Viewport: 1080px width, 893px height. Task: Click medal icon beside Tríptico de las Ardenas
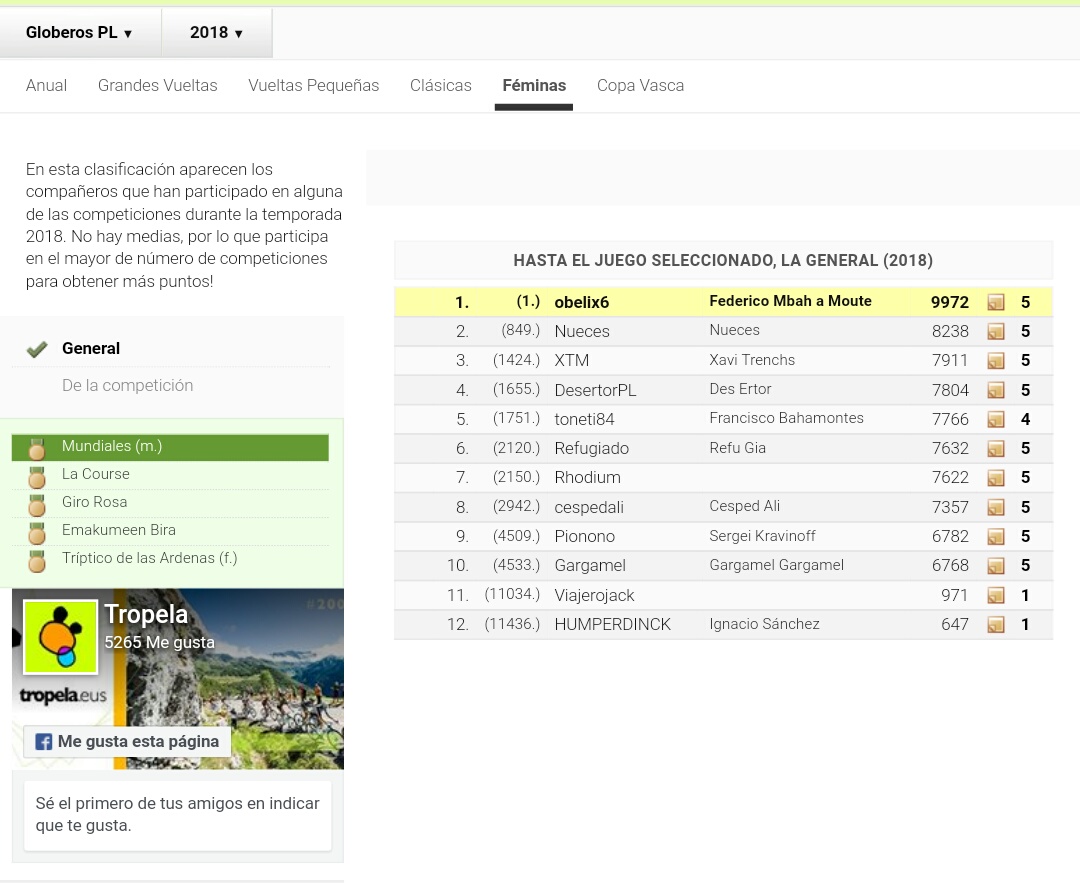click(37, 561)
